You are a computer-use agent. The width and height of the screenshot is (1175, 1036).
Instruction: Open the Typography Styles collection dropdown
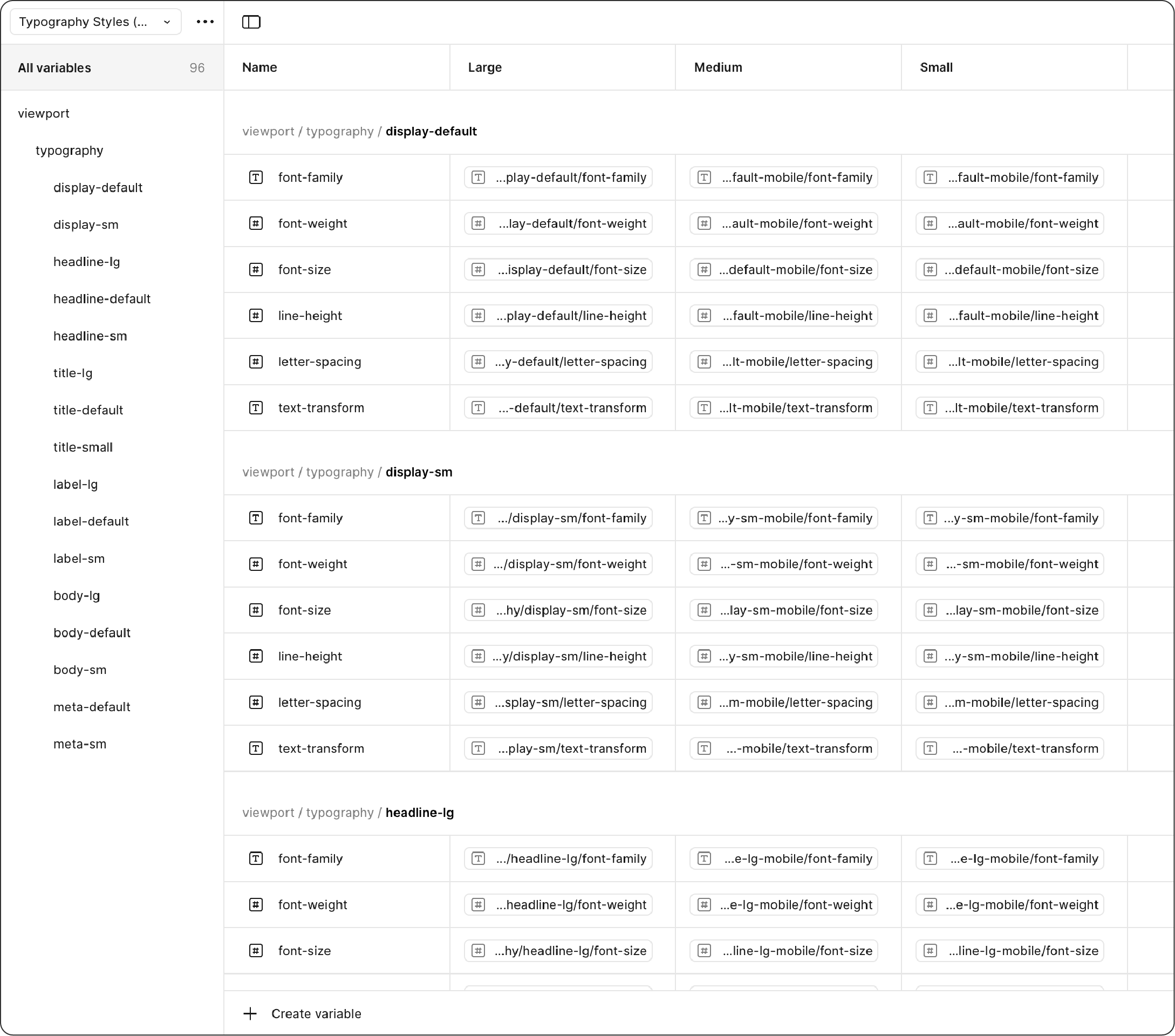95,22
